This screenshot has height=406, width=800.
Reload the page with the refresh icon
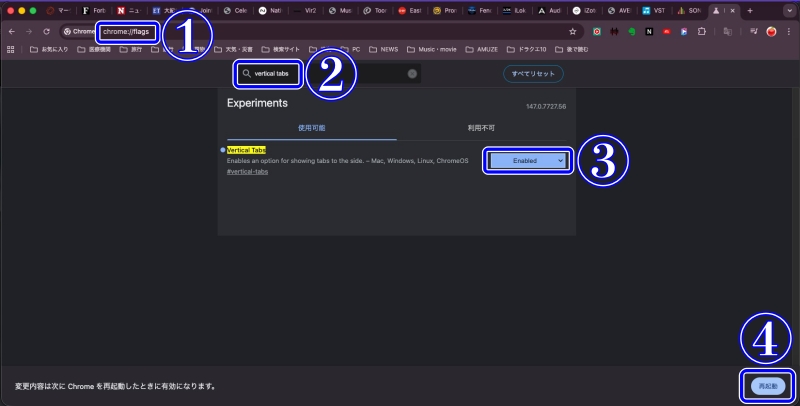coord(46,31)
